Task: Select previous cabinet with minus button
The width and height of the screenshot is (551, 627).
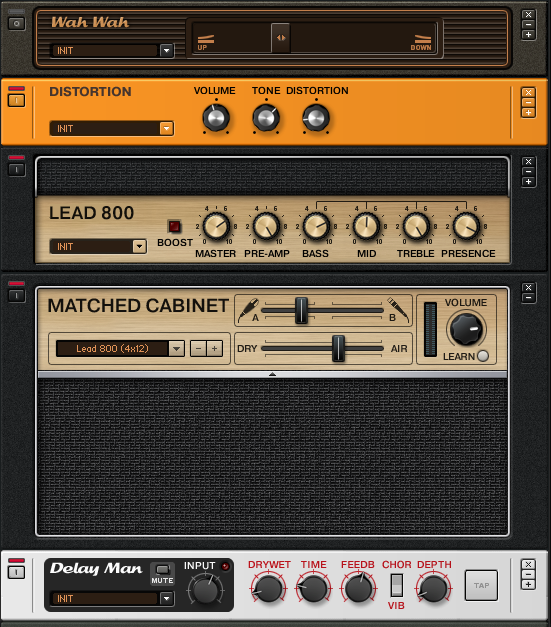Action: pos(198,349)
